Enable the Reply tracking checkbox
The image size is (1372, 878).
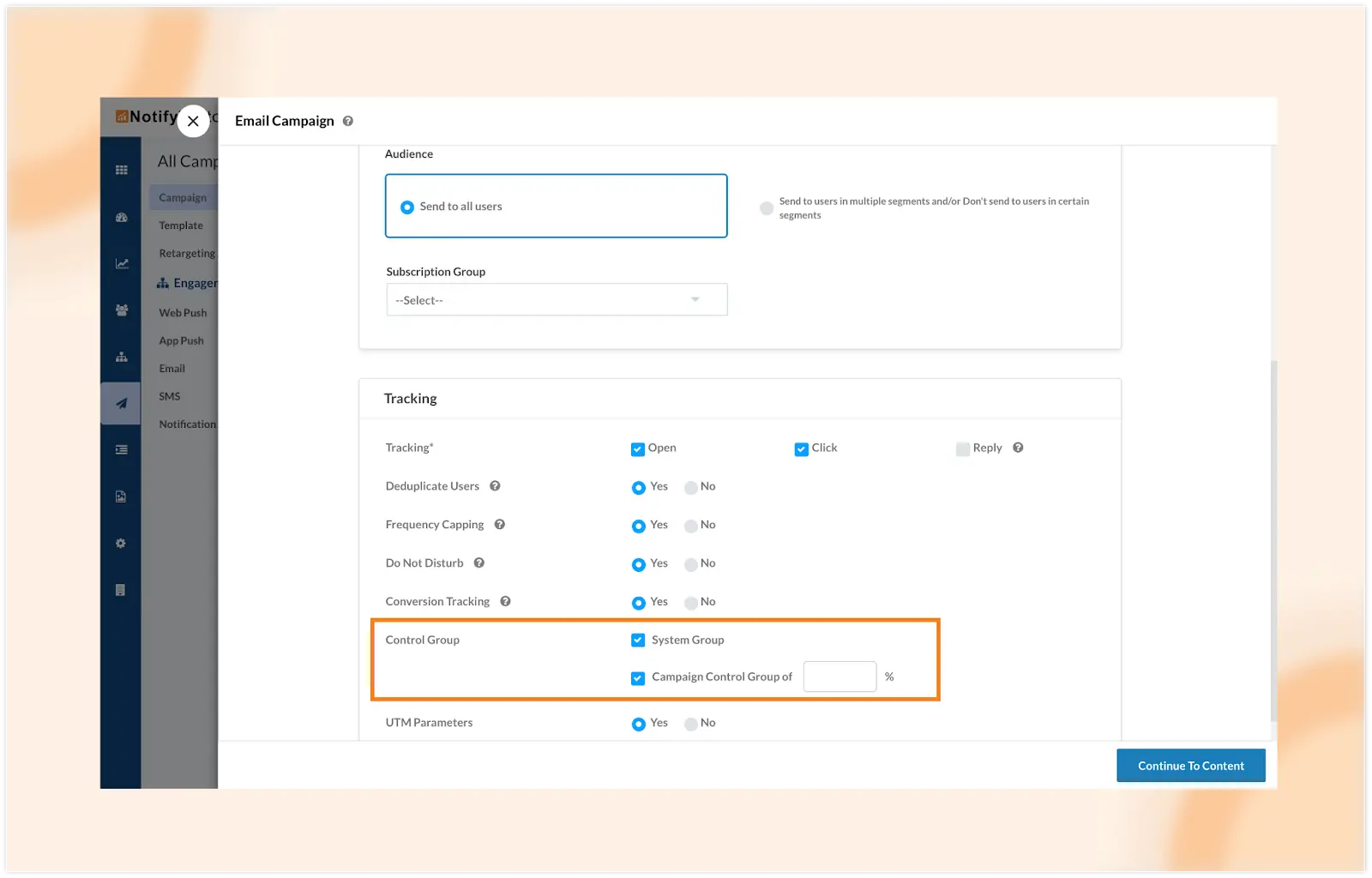click(963, 449)
